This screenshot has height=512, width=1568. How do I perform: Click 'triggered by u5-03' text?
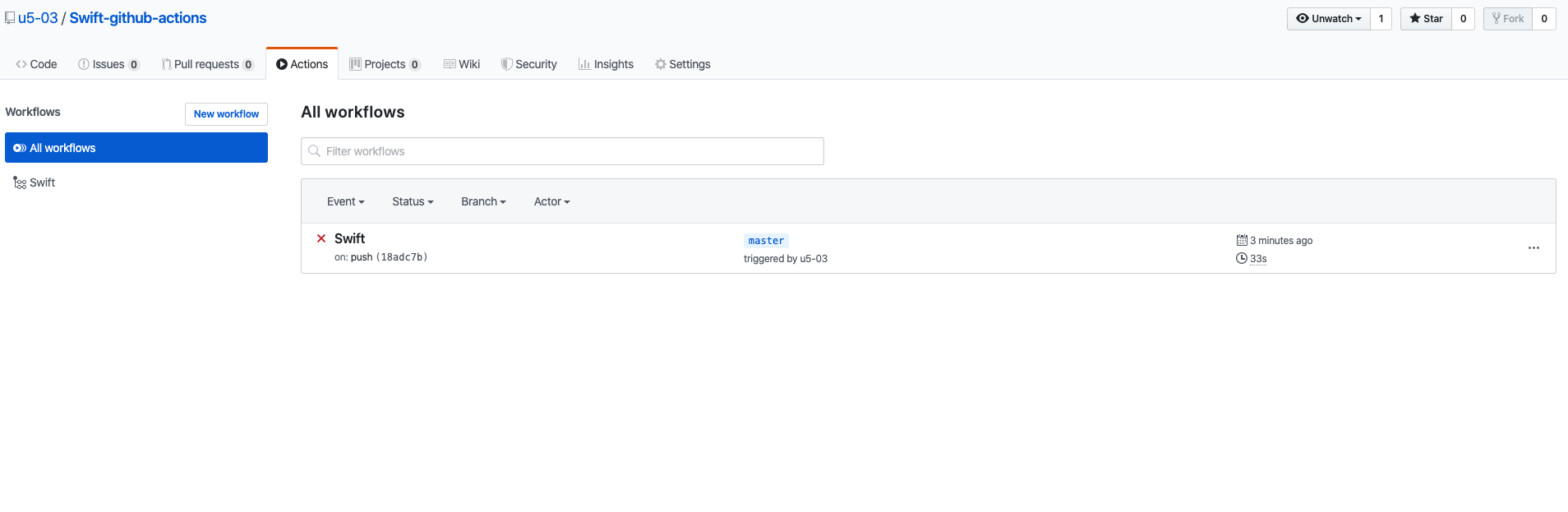click(786, 259)
